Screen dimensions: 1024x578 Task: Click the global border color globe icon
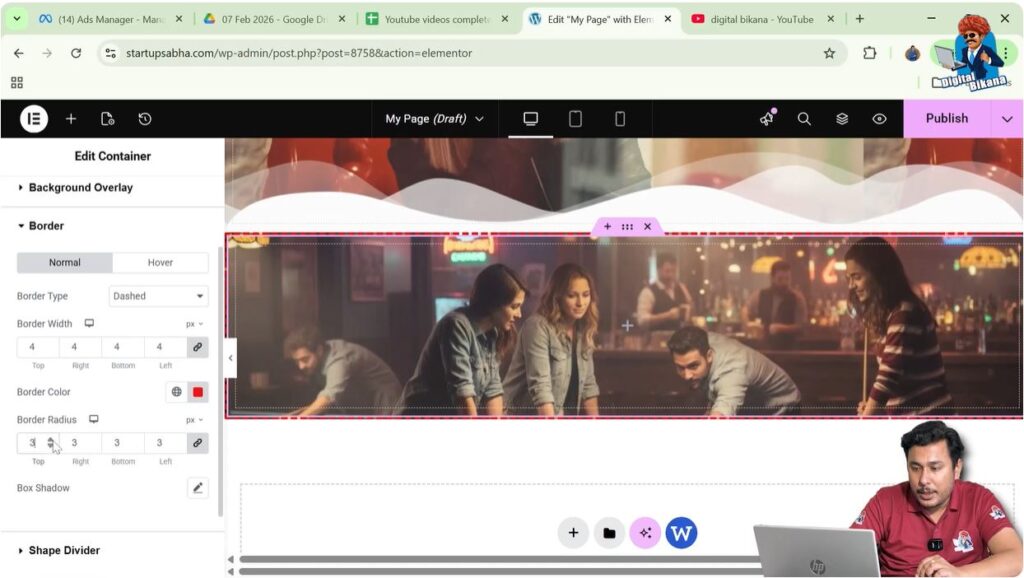coord(177,392)
